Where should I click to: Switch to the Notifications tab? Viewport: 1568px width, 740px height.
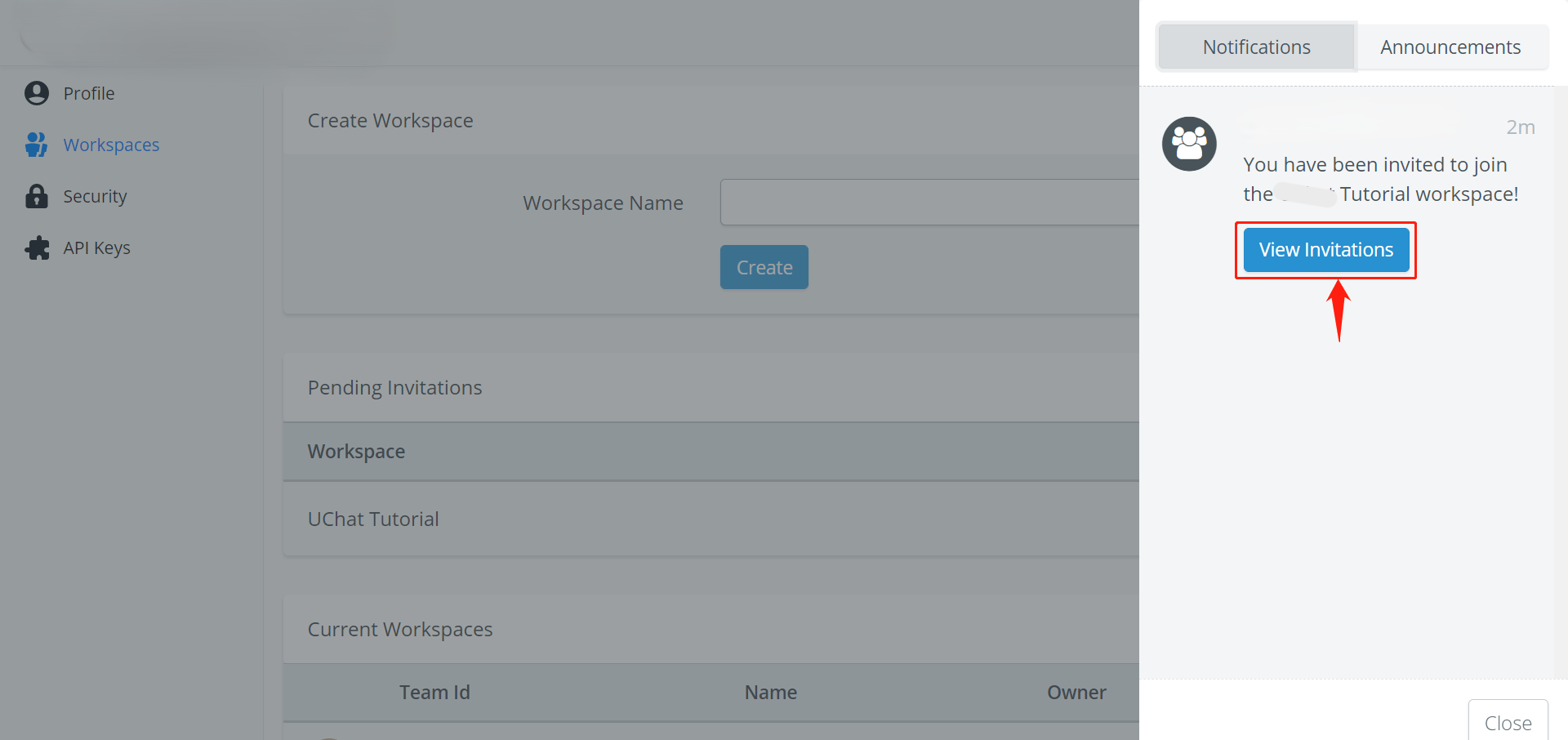click(1256, 47)
